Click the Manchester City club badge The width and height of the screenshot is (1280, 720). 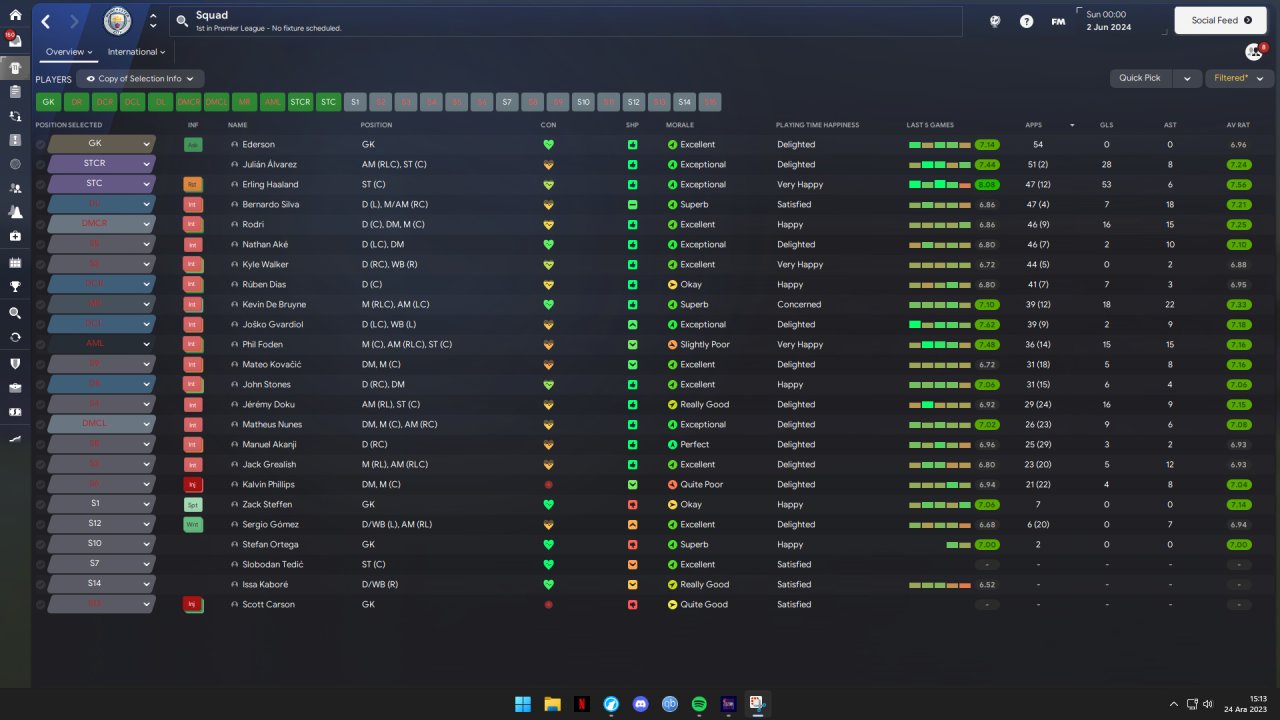pos(118,20)
